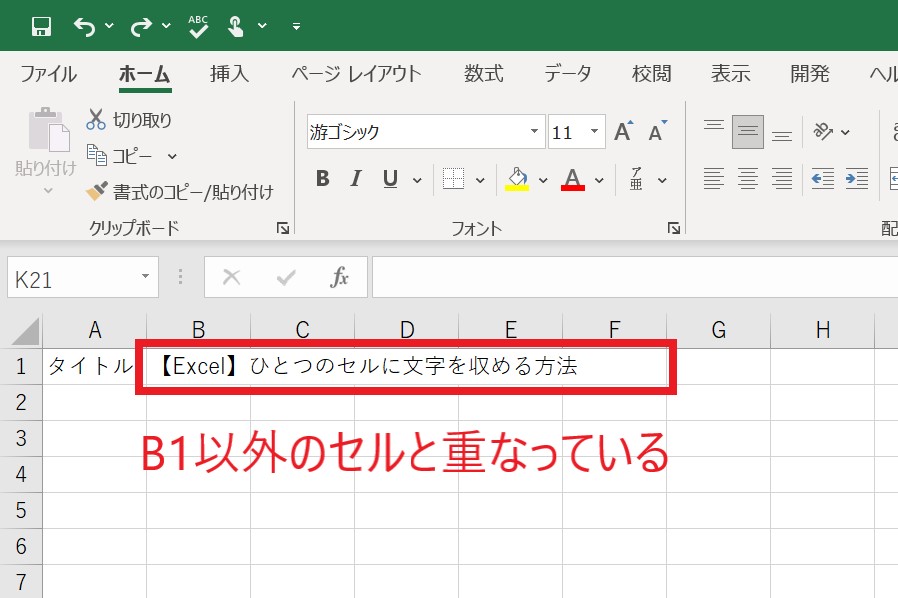898x598 pixels.
Task: Open the text orientation dropdown arrow
Action: point(845,132)
